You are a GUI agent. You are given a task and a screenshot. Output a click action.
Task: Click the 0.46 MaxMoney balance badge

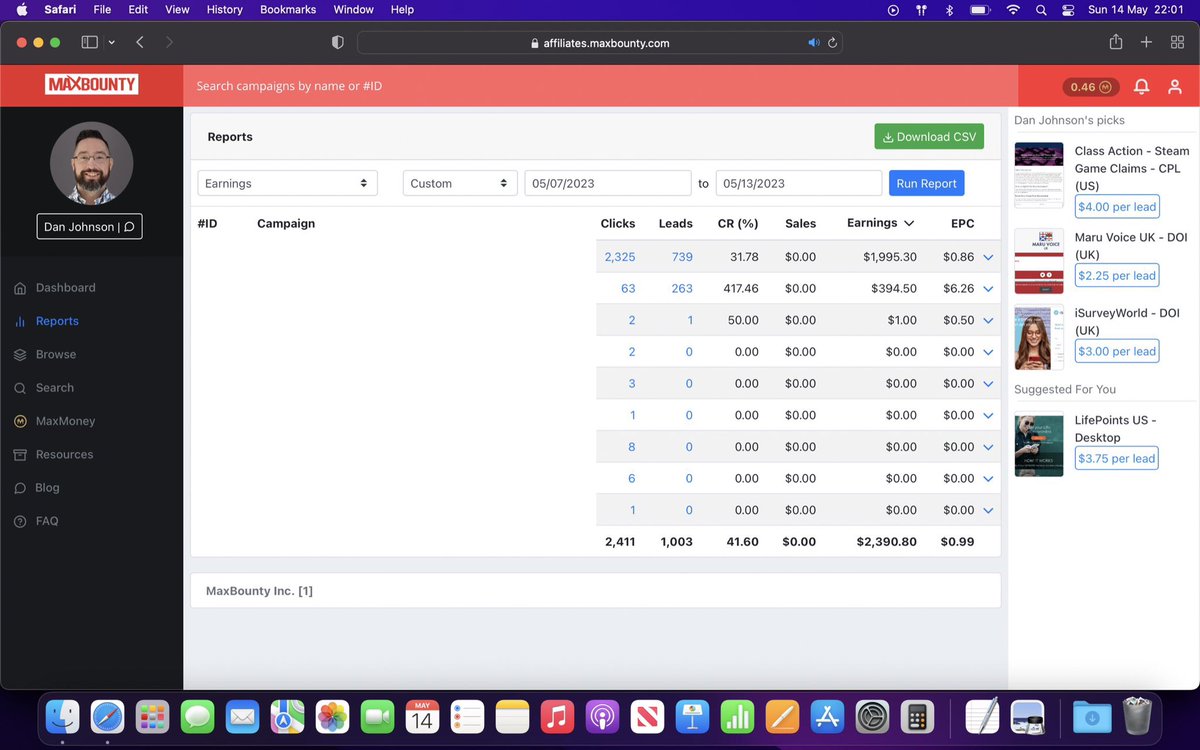click(x=1090, y=87)
